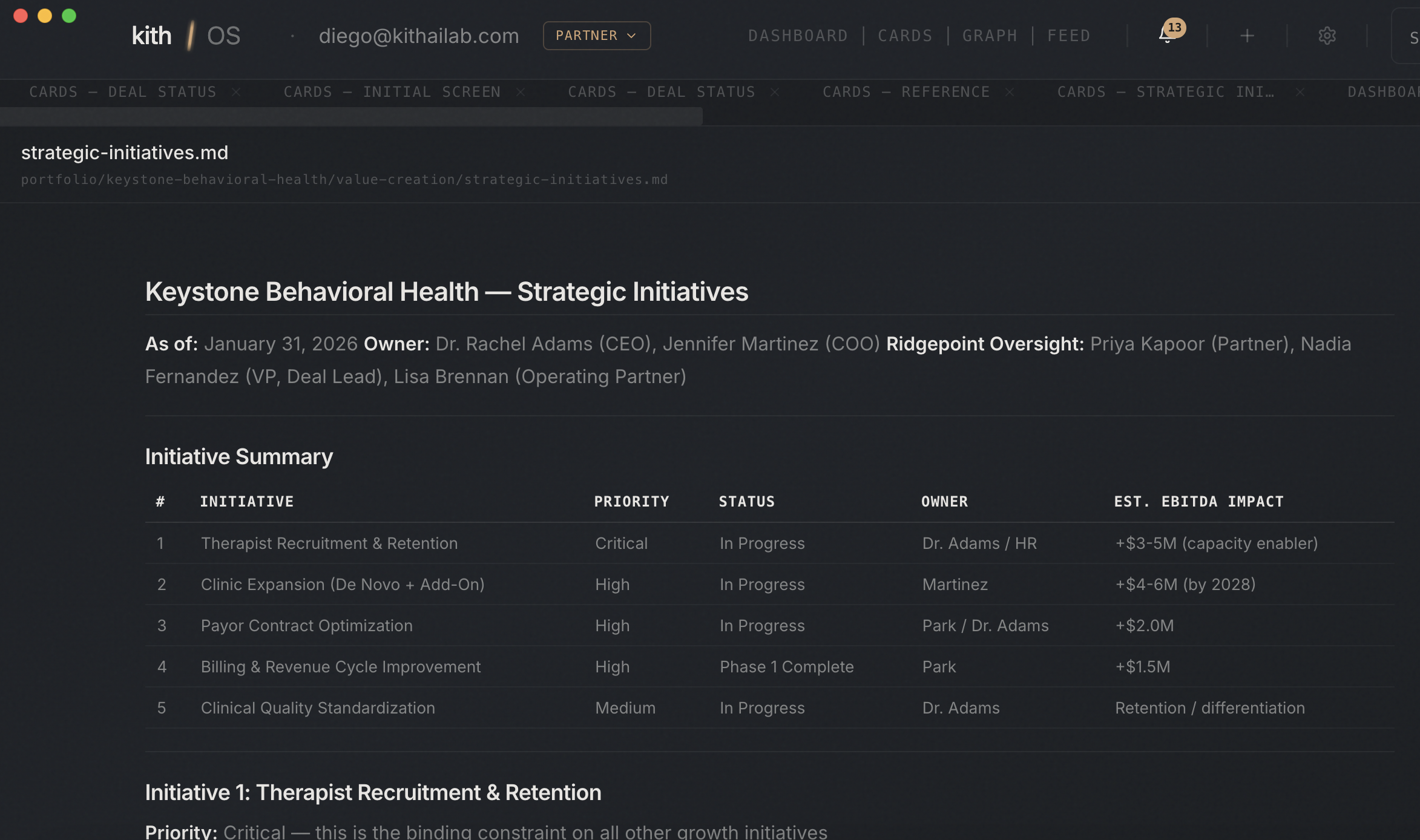1420x840 pixels.
Task: Click the horizontal scrollbar below the tabs
Action: coord(351,116)
